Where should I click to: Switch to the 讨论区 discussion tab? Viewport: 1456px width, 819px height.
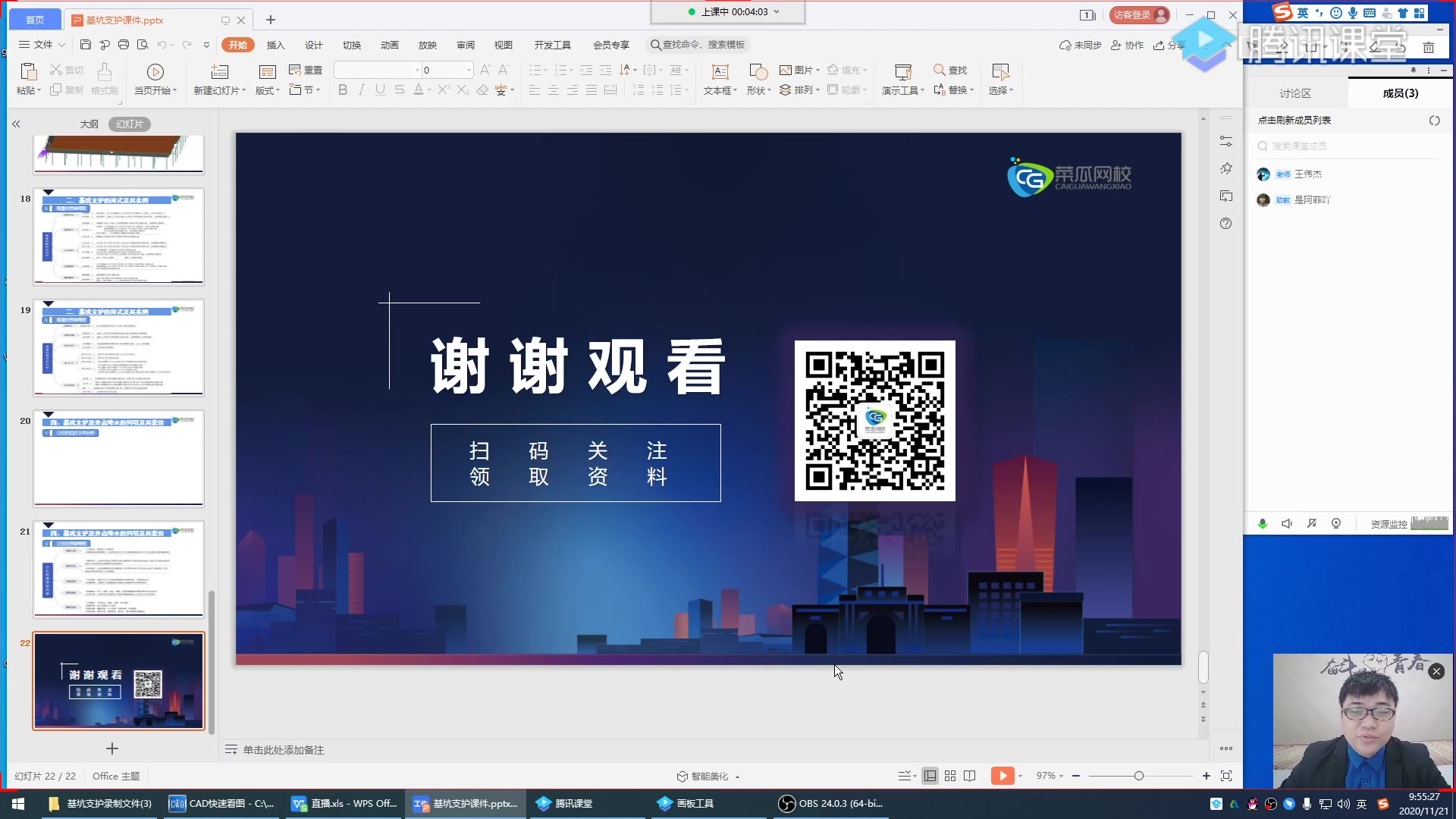point(1295,93)
